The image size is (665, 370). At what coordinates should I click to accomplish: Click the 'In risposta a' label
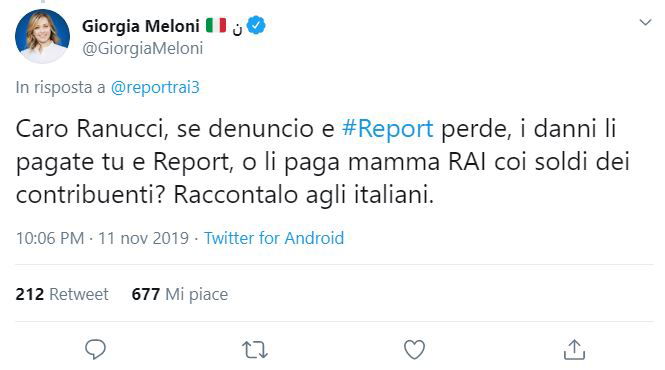(x=60, y=87)
